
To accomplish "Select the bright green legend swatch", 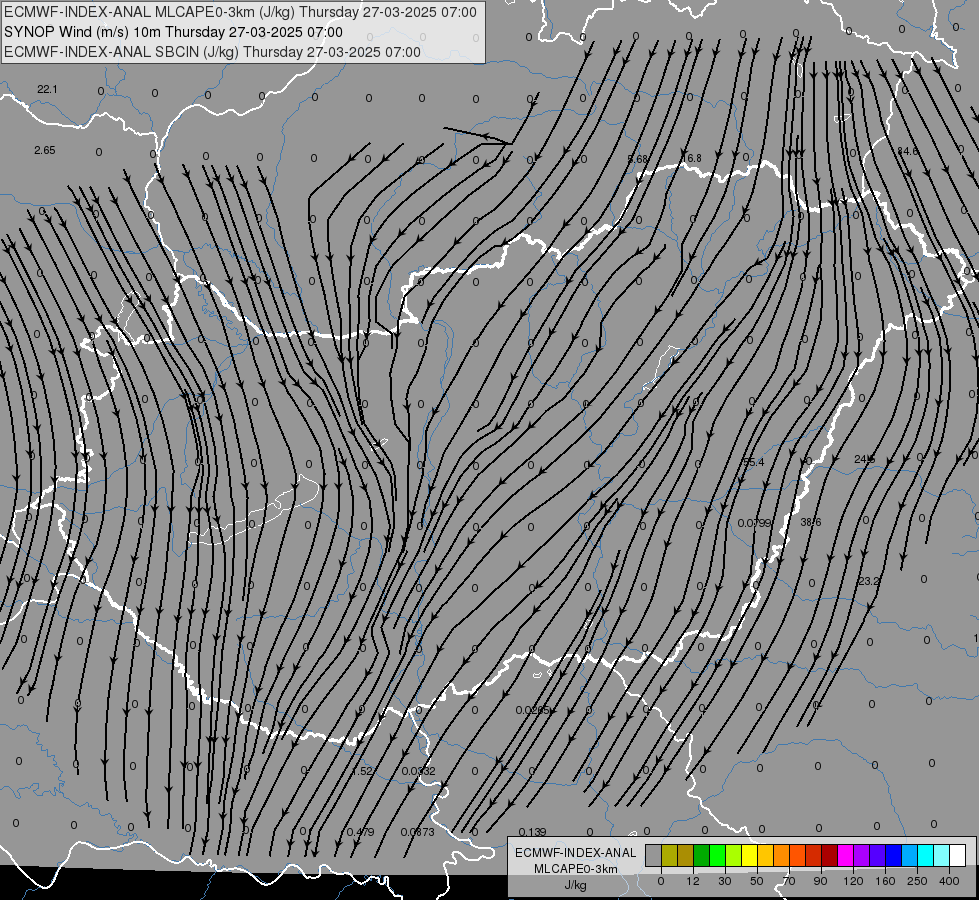I will point(718,855).
